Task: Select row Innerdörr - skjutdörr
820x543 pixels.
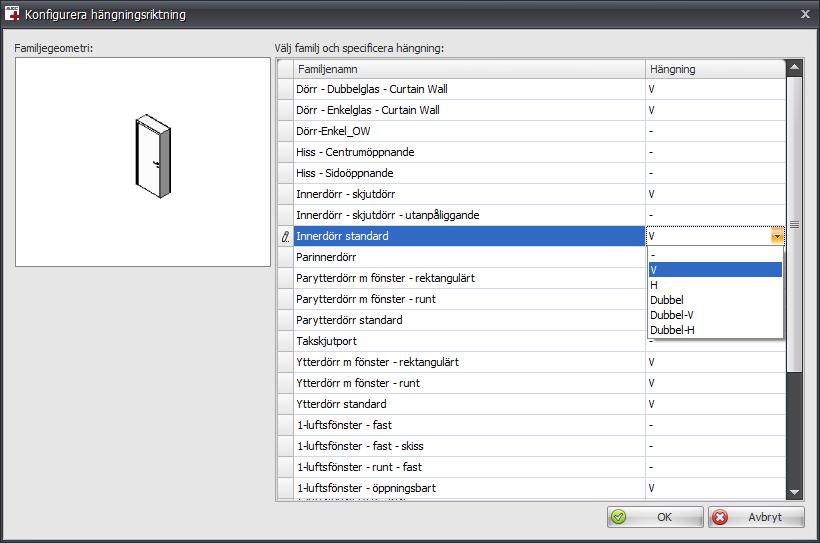Action: point(469,194)
